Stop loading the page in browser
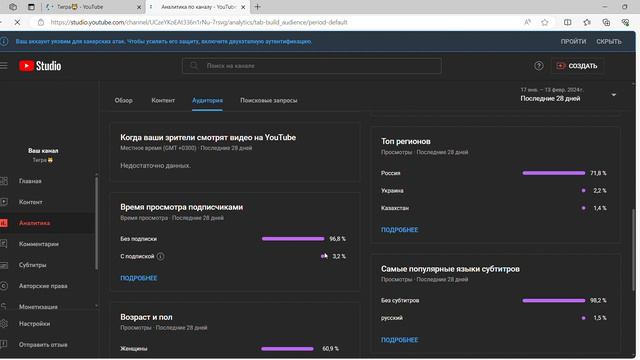Viewport: 640px width, 360px height. tap(17, 22)
